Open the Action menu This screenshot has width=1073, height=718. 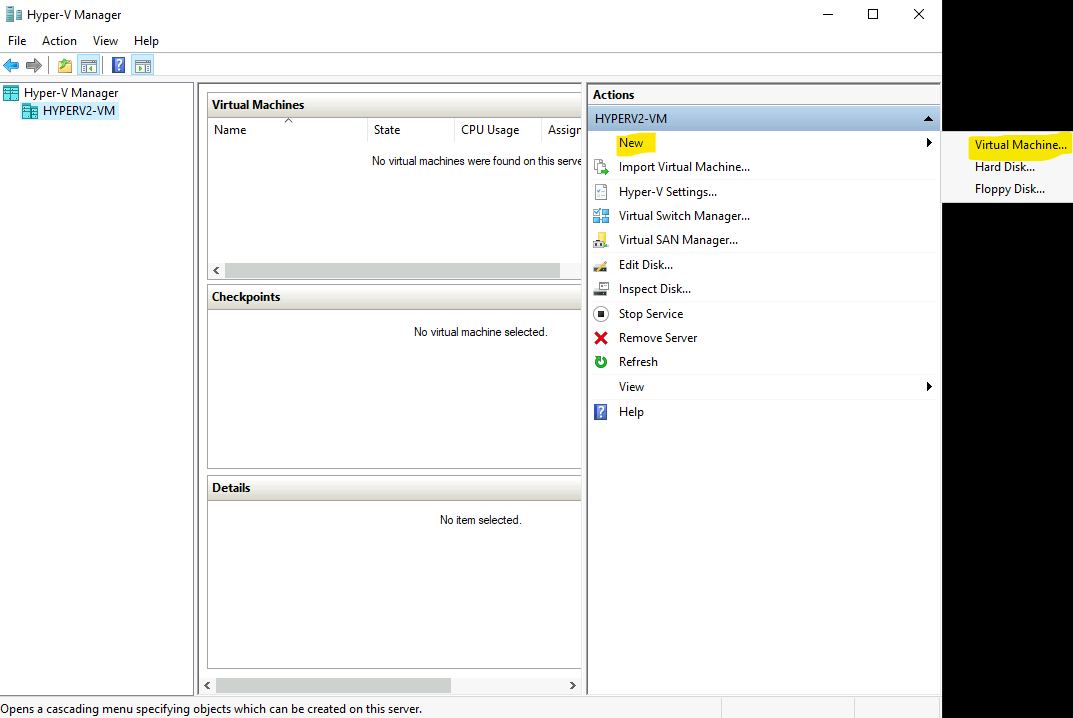(59, 41)
